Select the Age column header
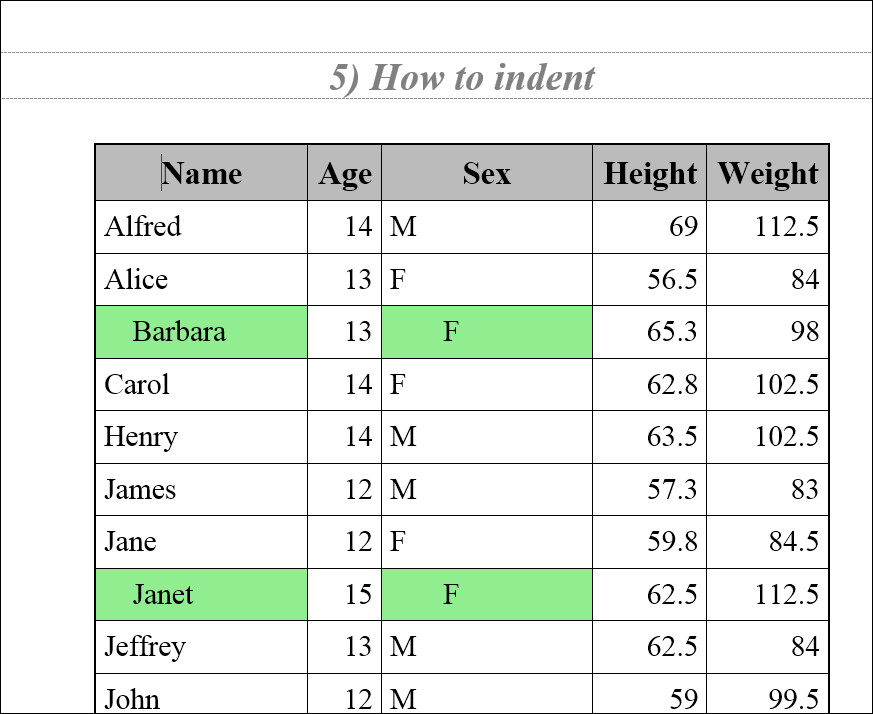 pos(345,174)
